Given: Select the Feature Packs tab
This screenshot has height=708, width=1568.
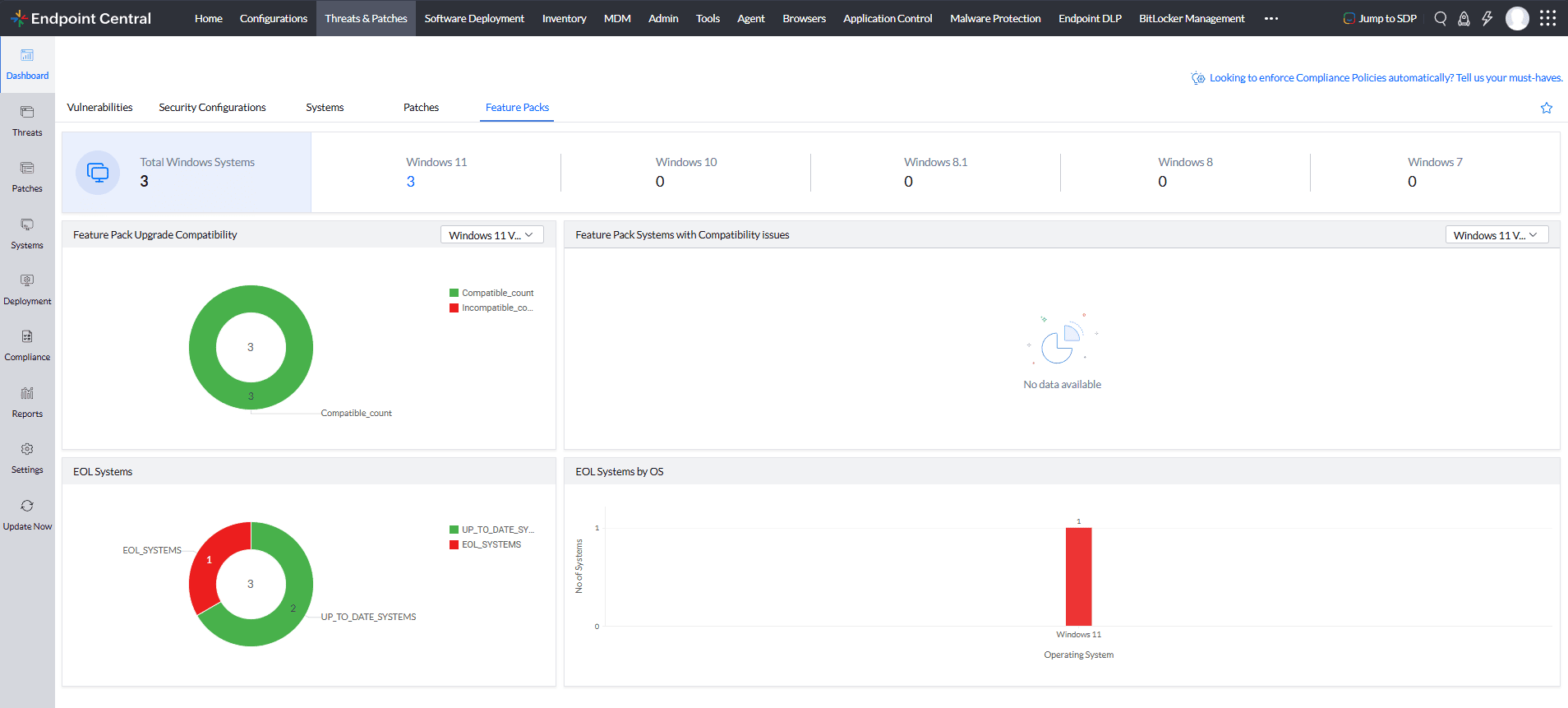Looking at the screenshot, I should 517,108.
